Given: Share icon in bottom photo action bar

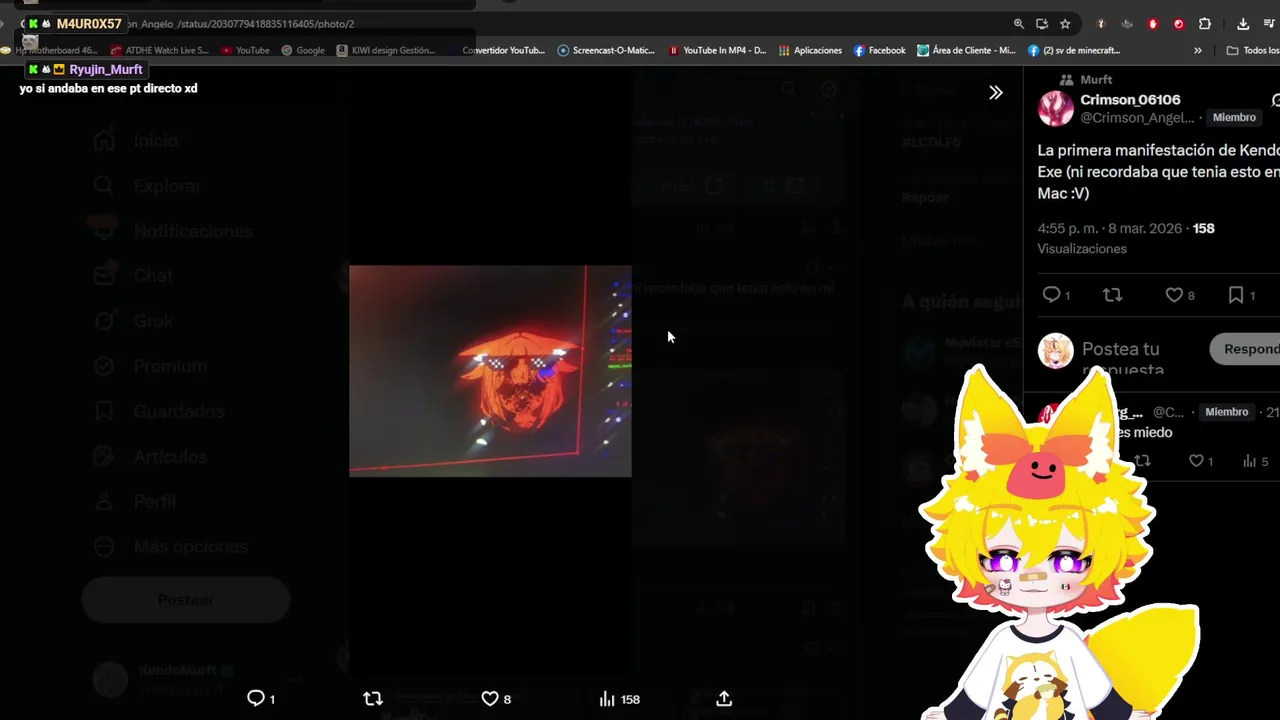Looking at the screenshot, I should click(x=724, y=699).
